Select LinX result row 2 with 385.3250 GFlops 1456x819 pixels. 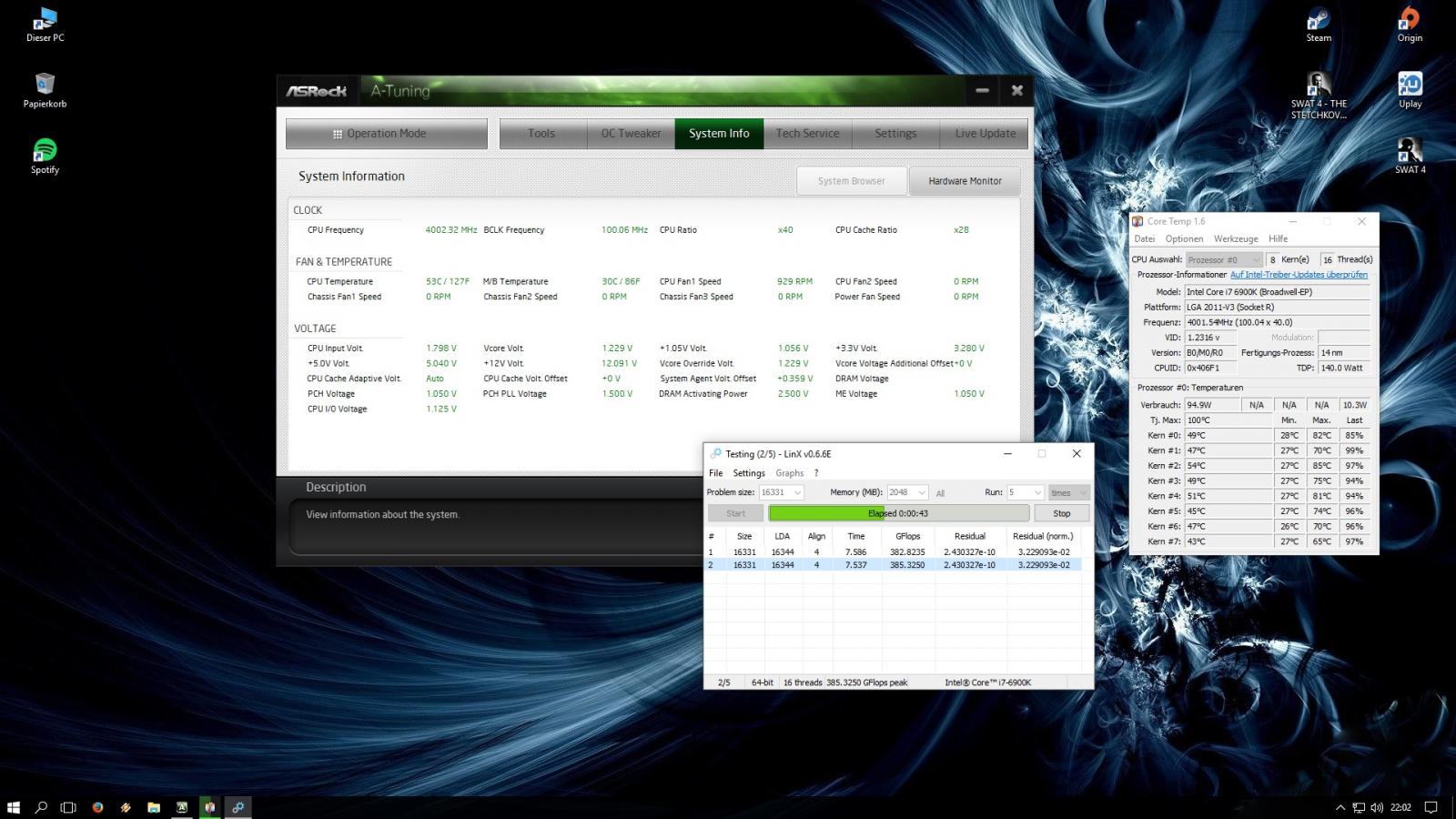tap(894, 565)
